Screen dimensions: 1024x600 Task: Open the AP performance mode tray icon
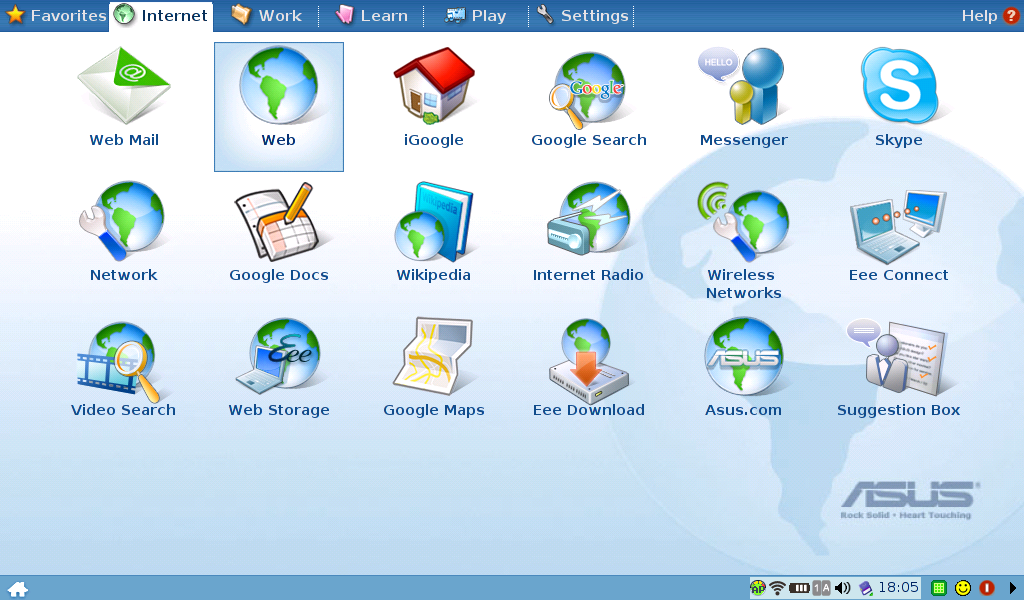[758, 588]
